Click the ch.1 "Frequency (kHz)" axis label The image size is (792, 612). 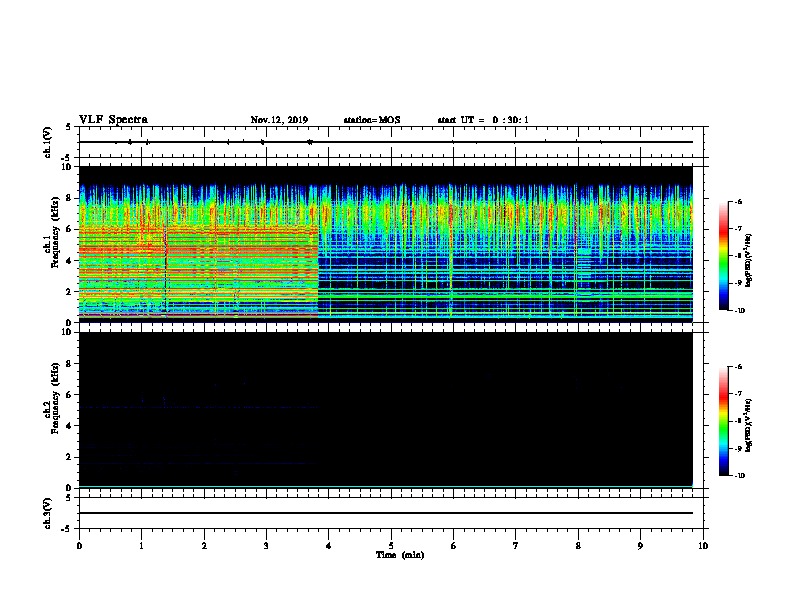(55, 232)
